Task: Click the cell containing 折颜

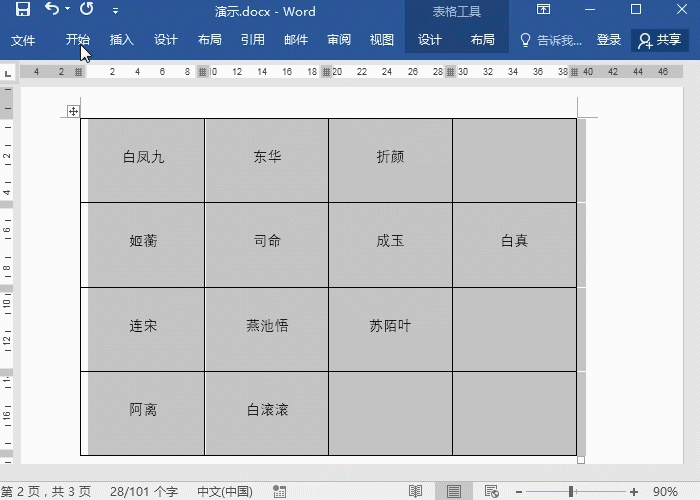Action: click(390, 160)
